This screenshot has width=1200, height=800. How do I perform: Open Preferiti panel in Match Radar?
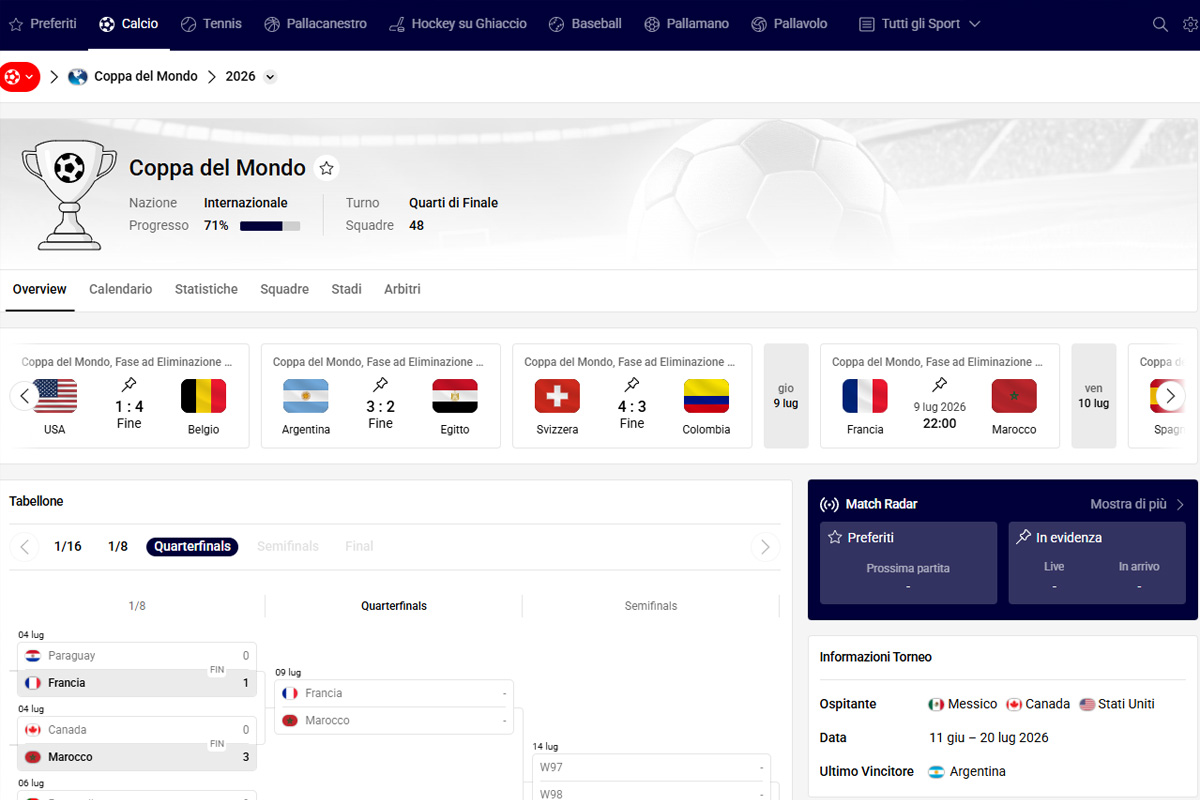click(908, 562)
